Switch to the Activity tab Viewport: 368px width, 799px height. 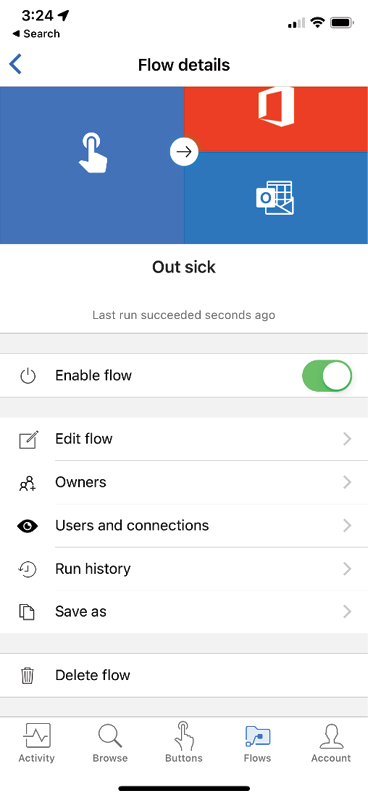tap(37, 742)
